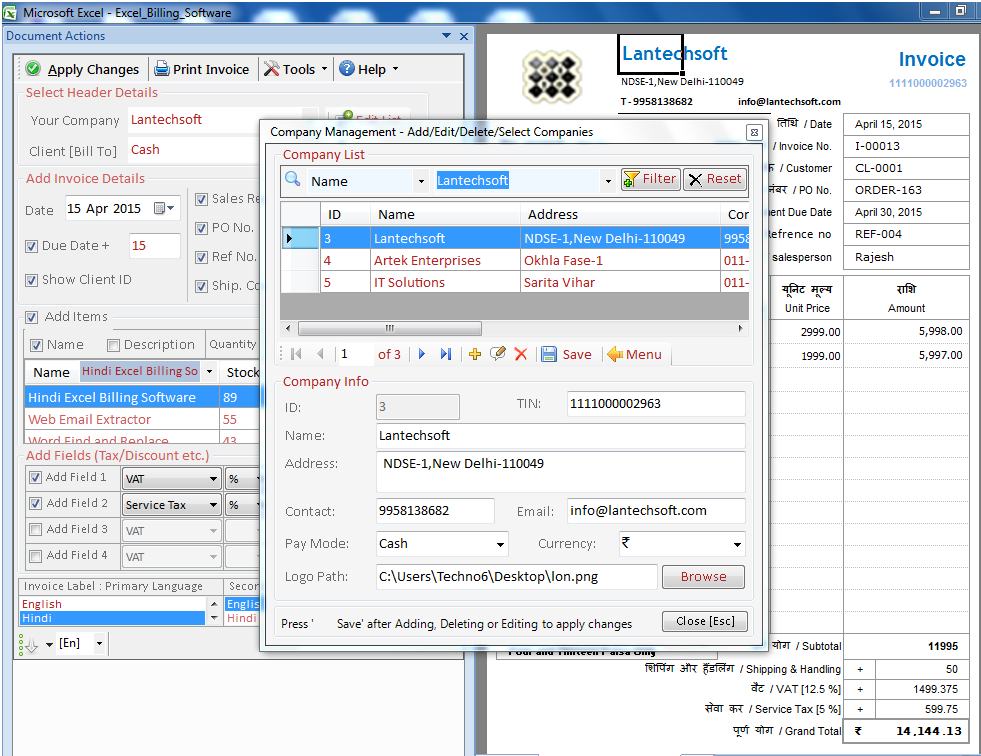Go to previous record navigation icon

point(320,354)
